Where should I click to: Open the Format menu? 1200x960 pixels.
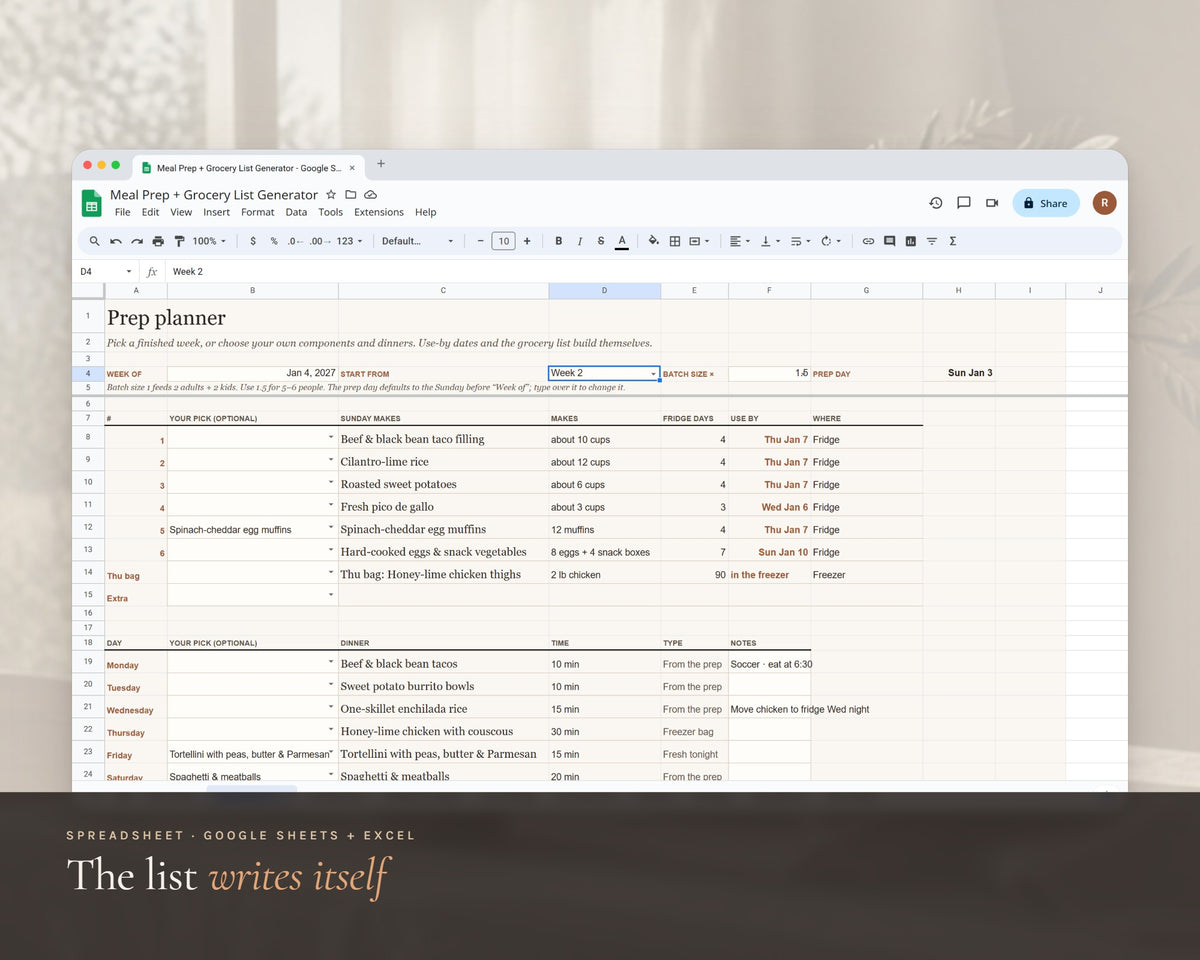258,212
